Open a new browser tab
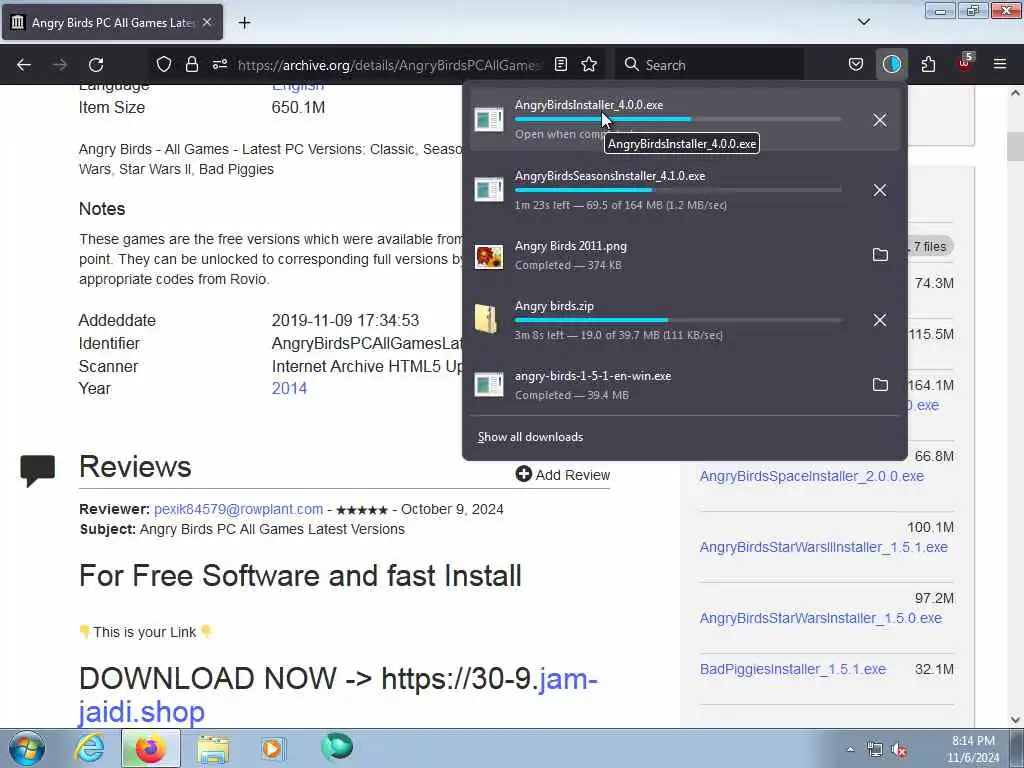The height and width of the screenshot is (768, 1024). click(244, 23)
